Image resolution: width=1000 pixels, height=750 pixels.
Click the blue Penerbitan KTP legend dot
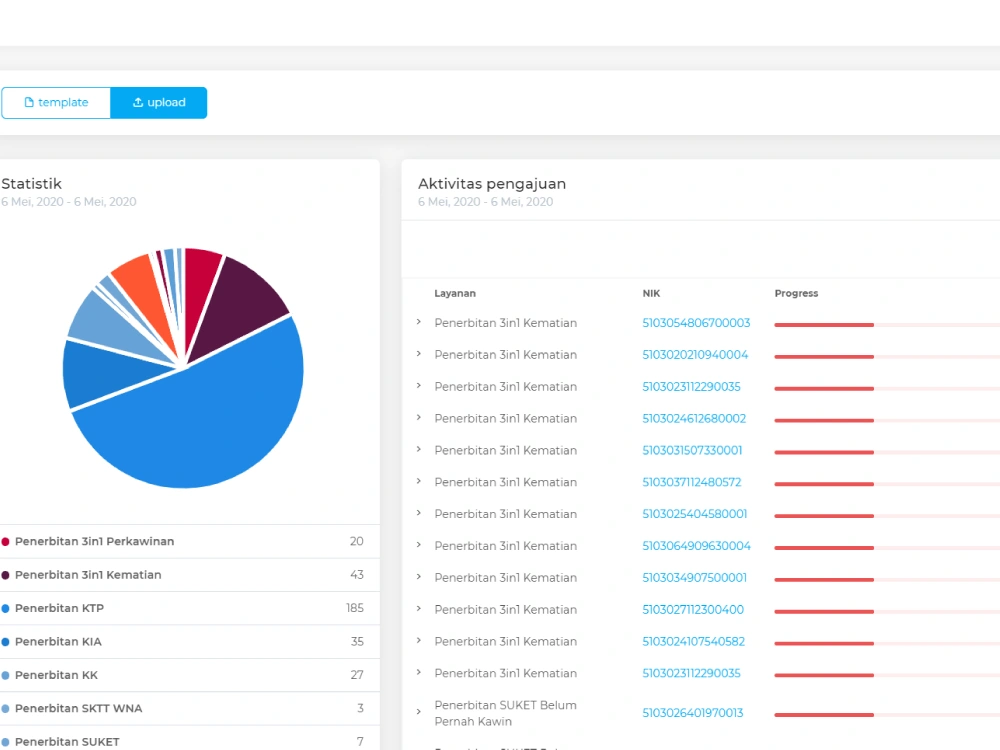[x=5, y=608]
